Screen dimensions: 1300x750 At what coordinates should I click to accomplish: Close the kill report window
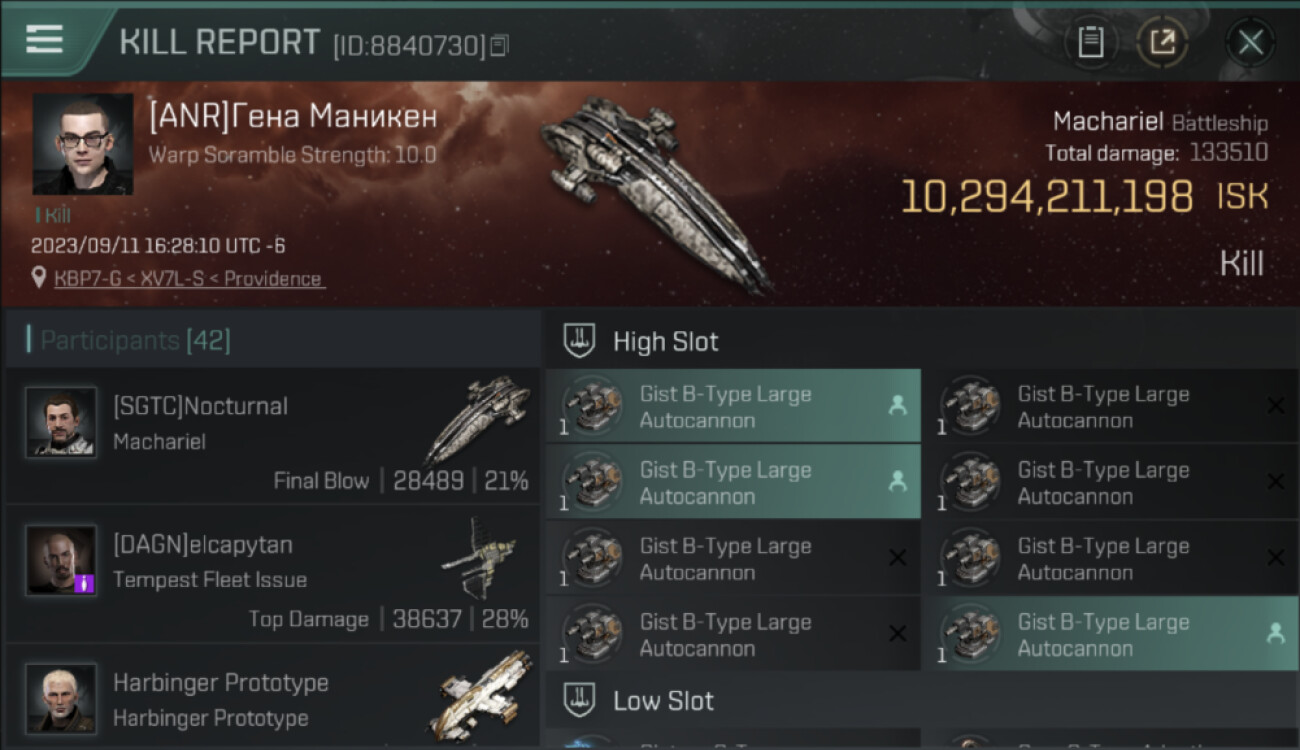pyautogui.click(x=1250, y=42)
